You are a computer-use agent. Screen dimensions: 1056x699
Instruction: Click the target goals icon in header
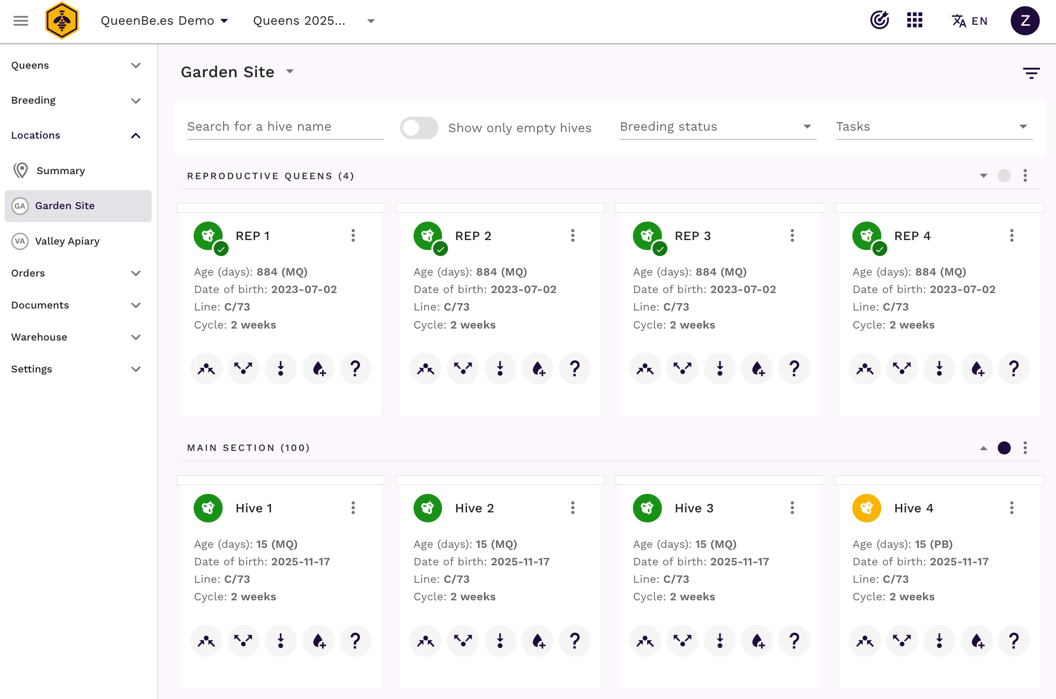tap(879, 20)
